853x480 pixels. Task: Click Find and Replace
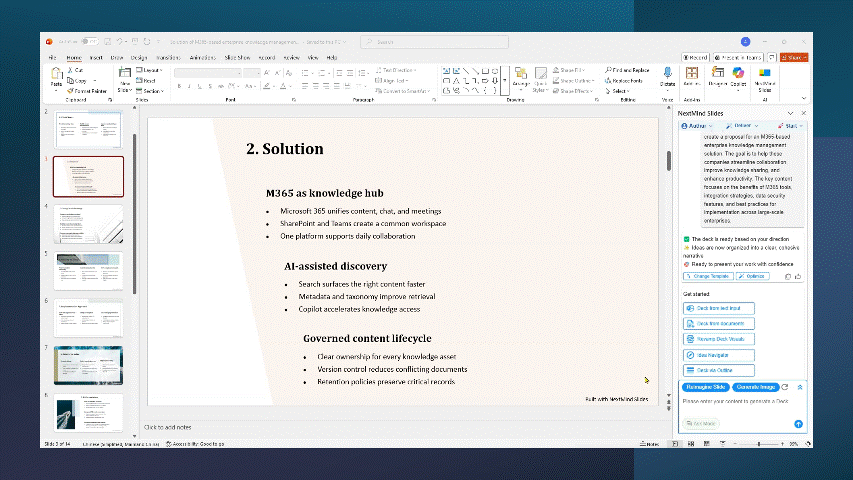627,70
